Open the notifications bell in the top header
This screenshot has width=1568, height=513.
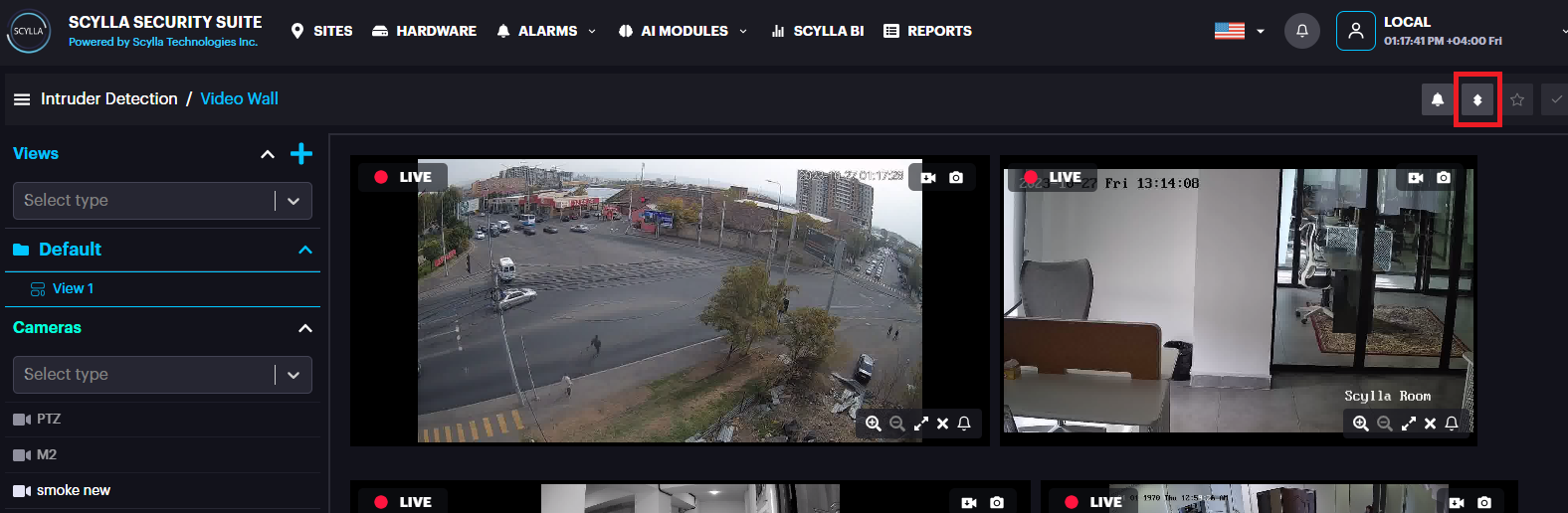[x=1301, y=31]
